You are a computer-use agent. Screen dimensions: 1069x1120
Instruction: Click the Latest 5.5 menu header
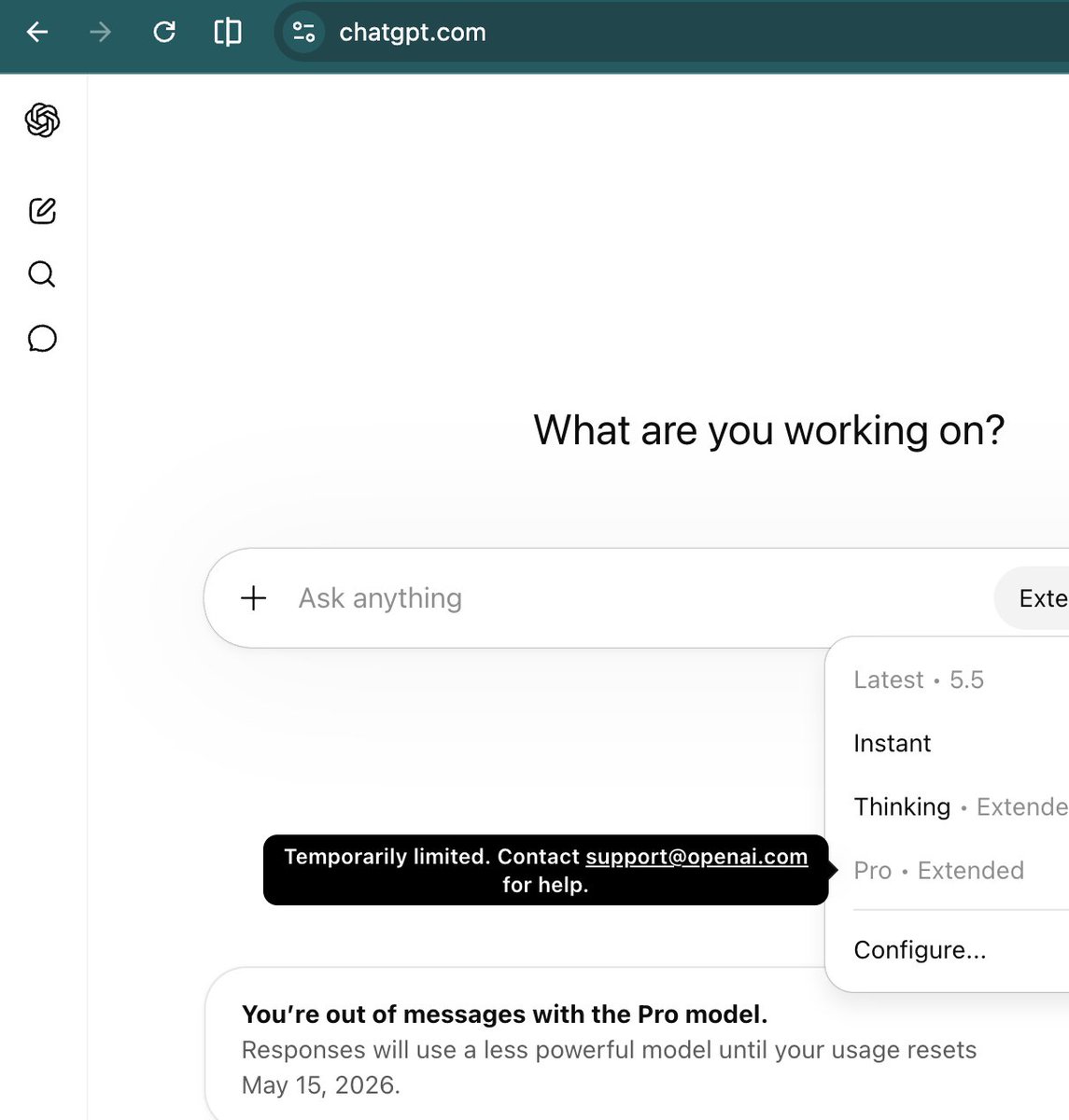click(x=919, y=679)
